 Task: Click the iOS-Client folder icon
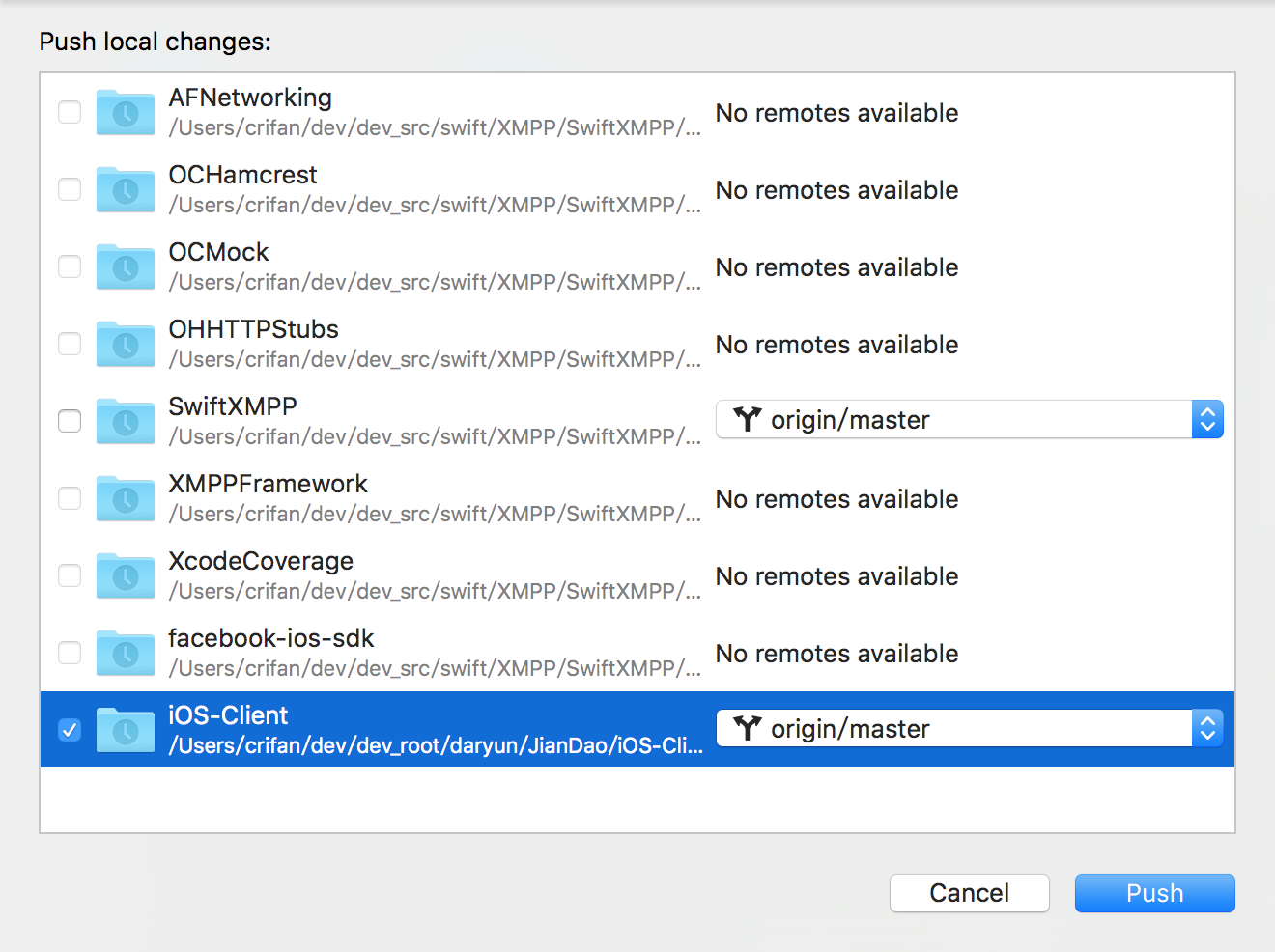point(126,730)
